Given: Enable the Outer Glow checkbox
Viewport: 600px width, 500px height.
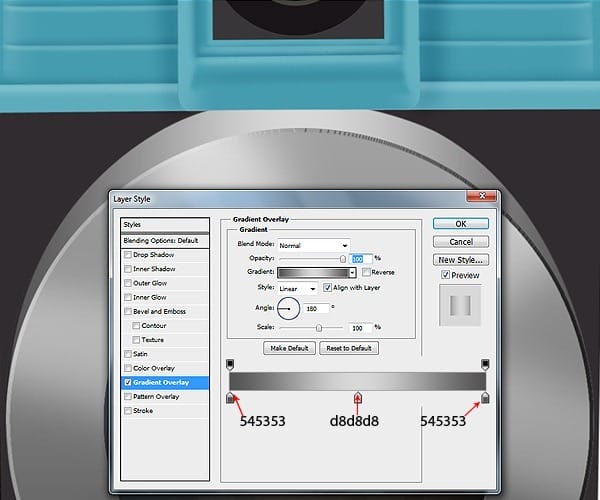Looking at the screenshot, I should [x=128, y=283].
